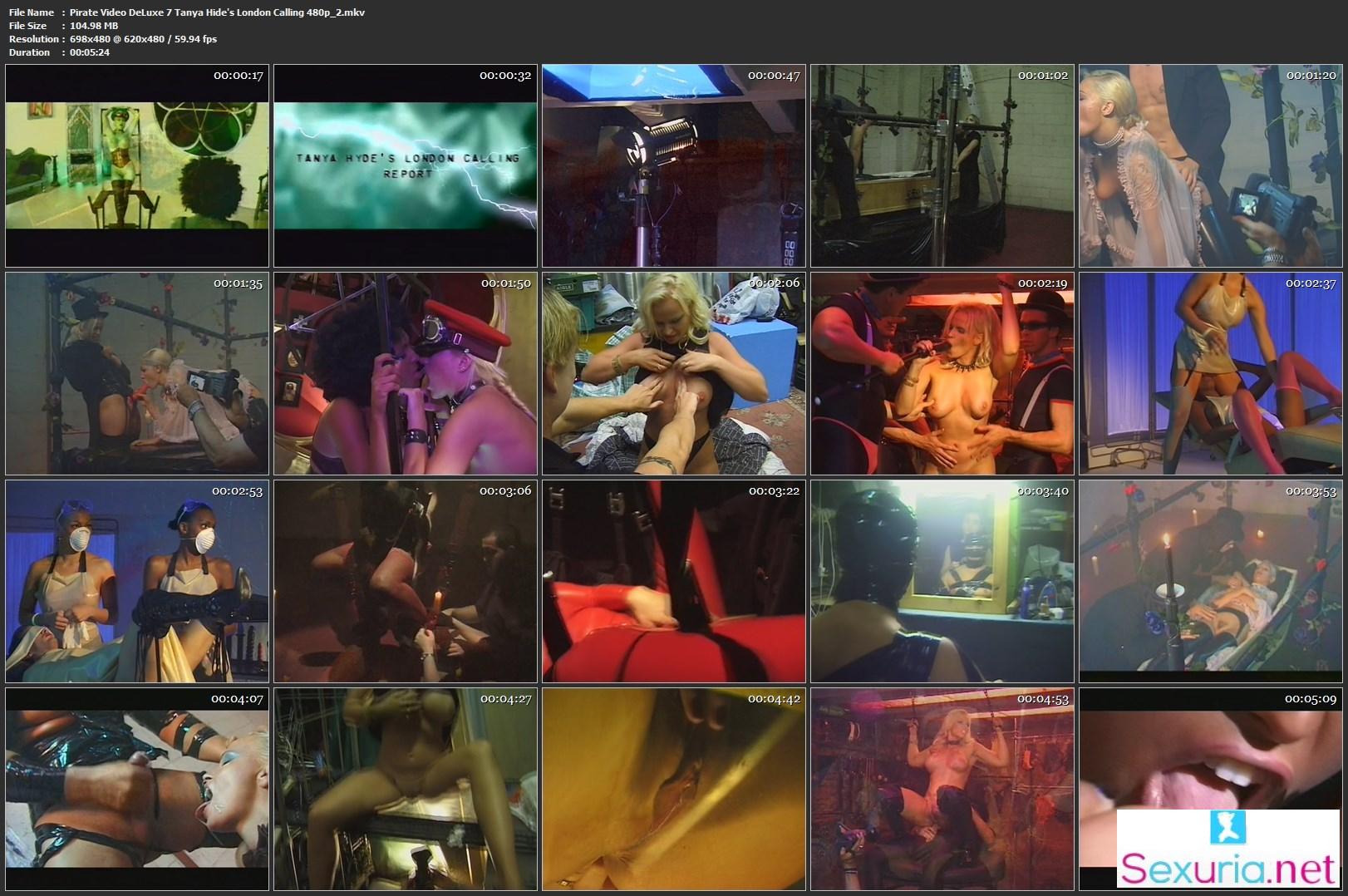Click the File Name value in the header
This screenshot has height=896, width=1348.
(217, 12)
